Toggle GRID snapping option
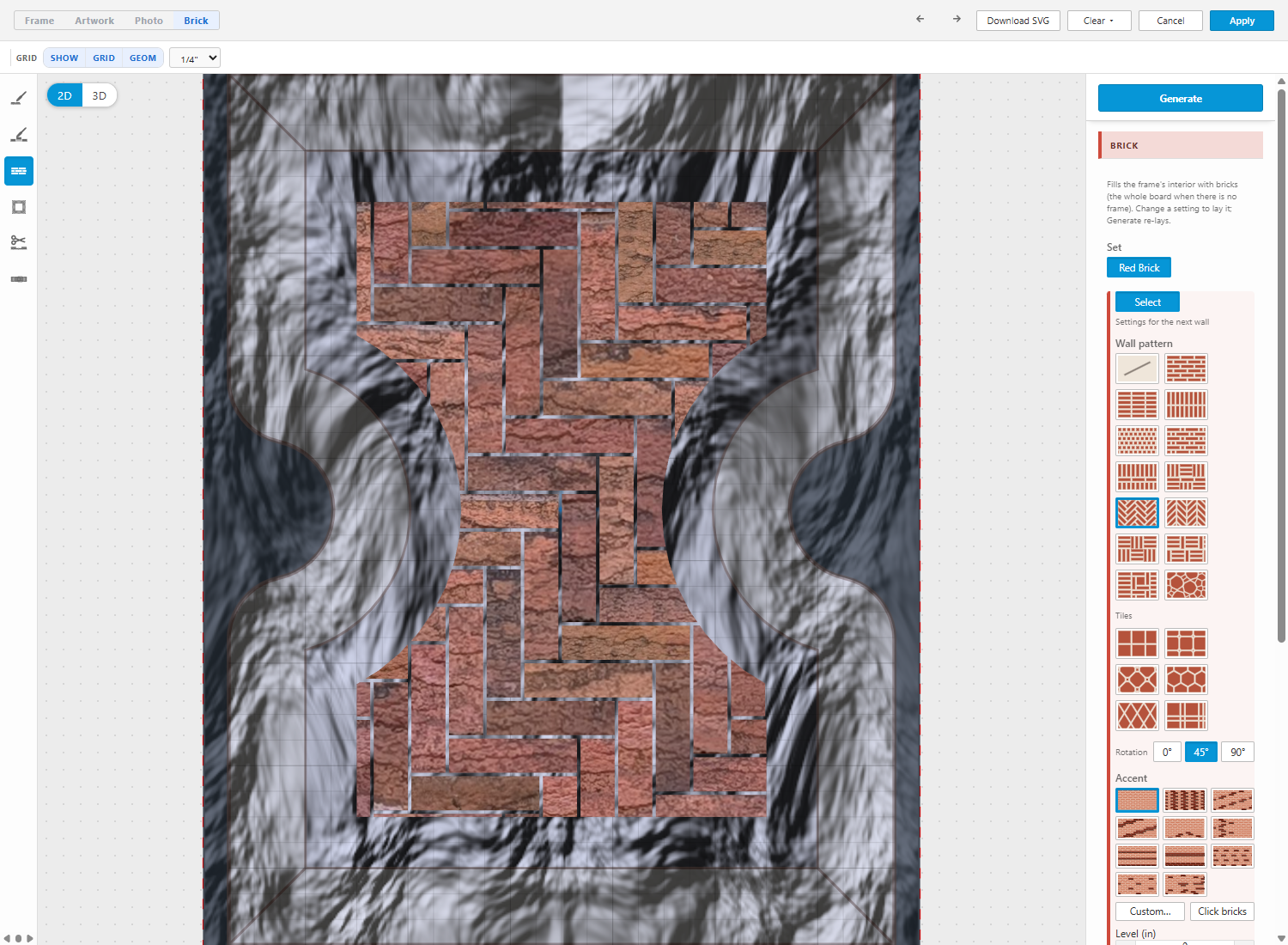 [104, 58]
